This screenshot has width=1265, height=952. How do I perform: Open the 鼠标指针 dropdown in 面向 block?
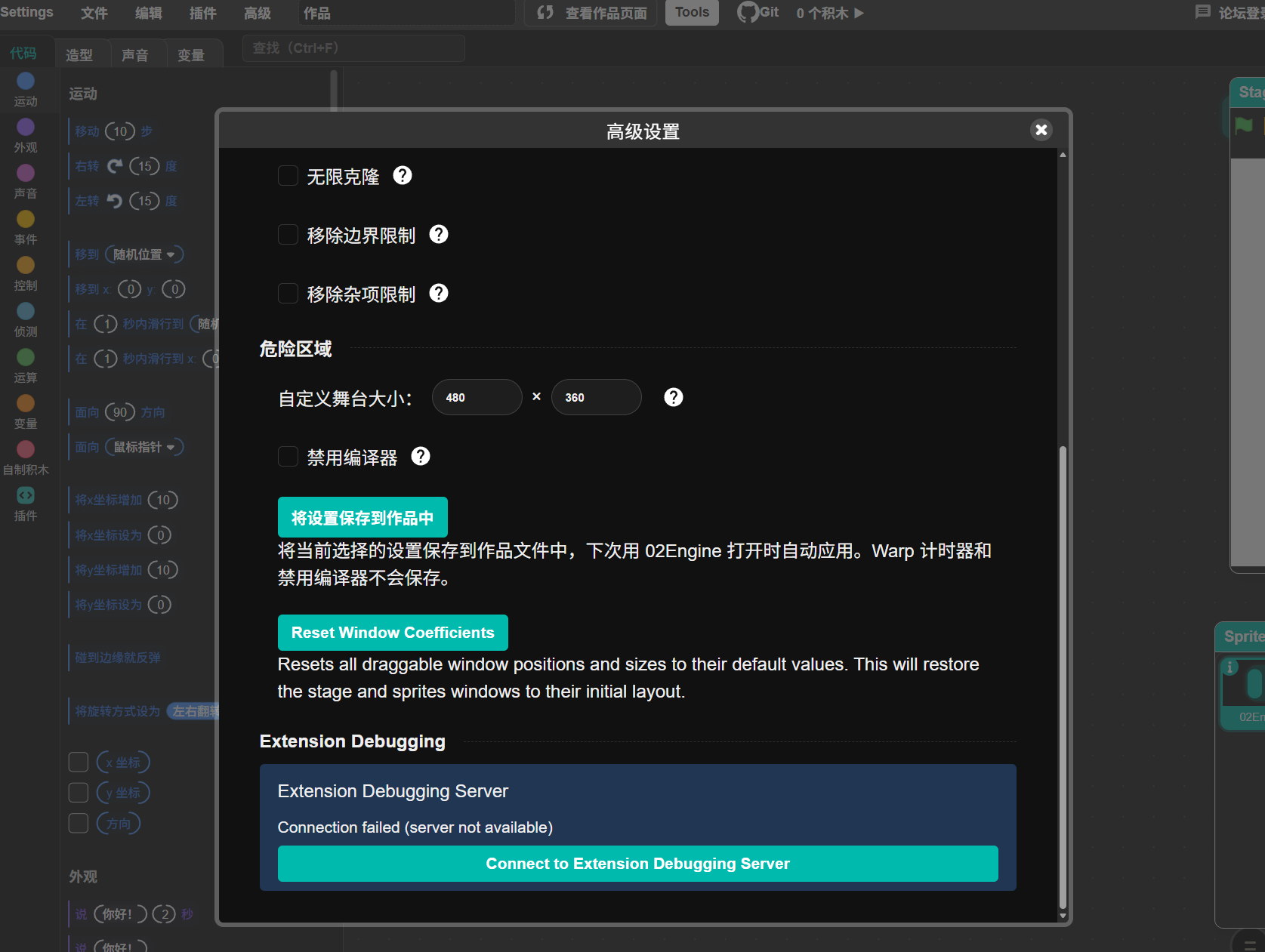click(171, 448)
